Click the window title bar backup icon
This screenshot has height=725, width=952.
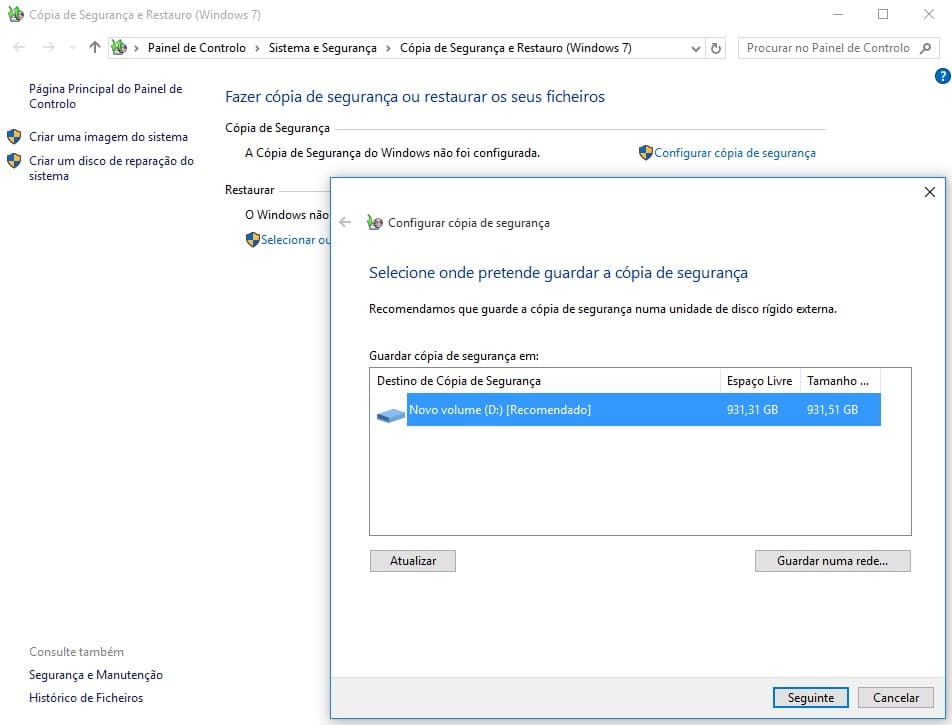tap(16, 14)
